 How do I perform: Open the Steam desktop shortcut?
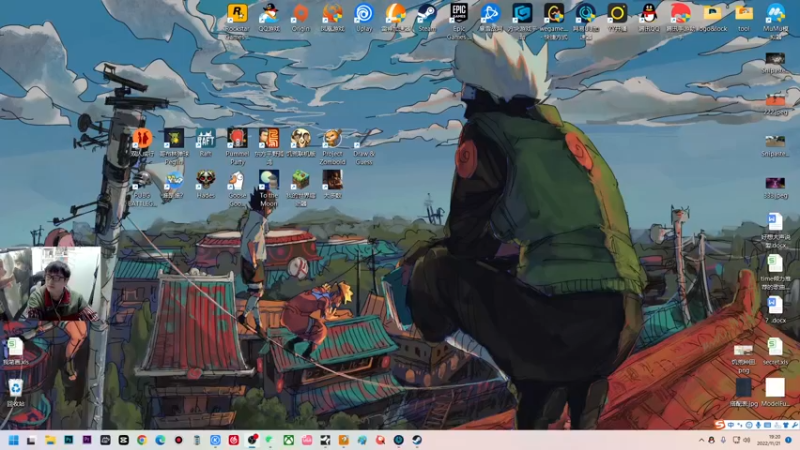pyautogui.click(x=427, y=18)
